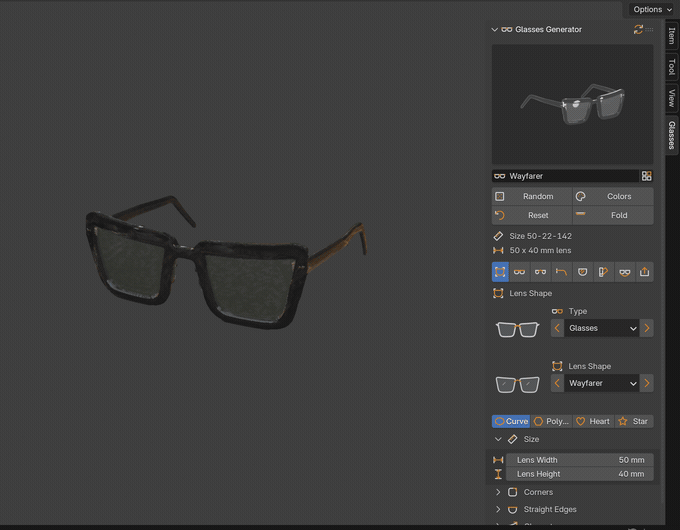Click Random to randomize glasses

coord(532,196)
